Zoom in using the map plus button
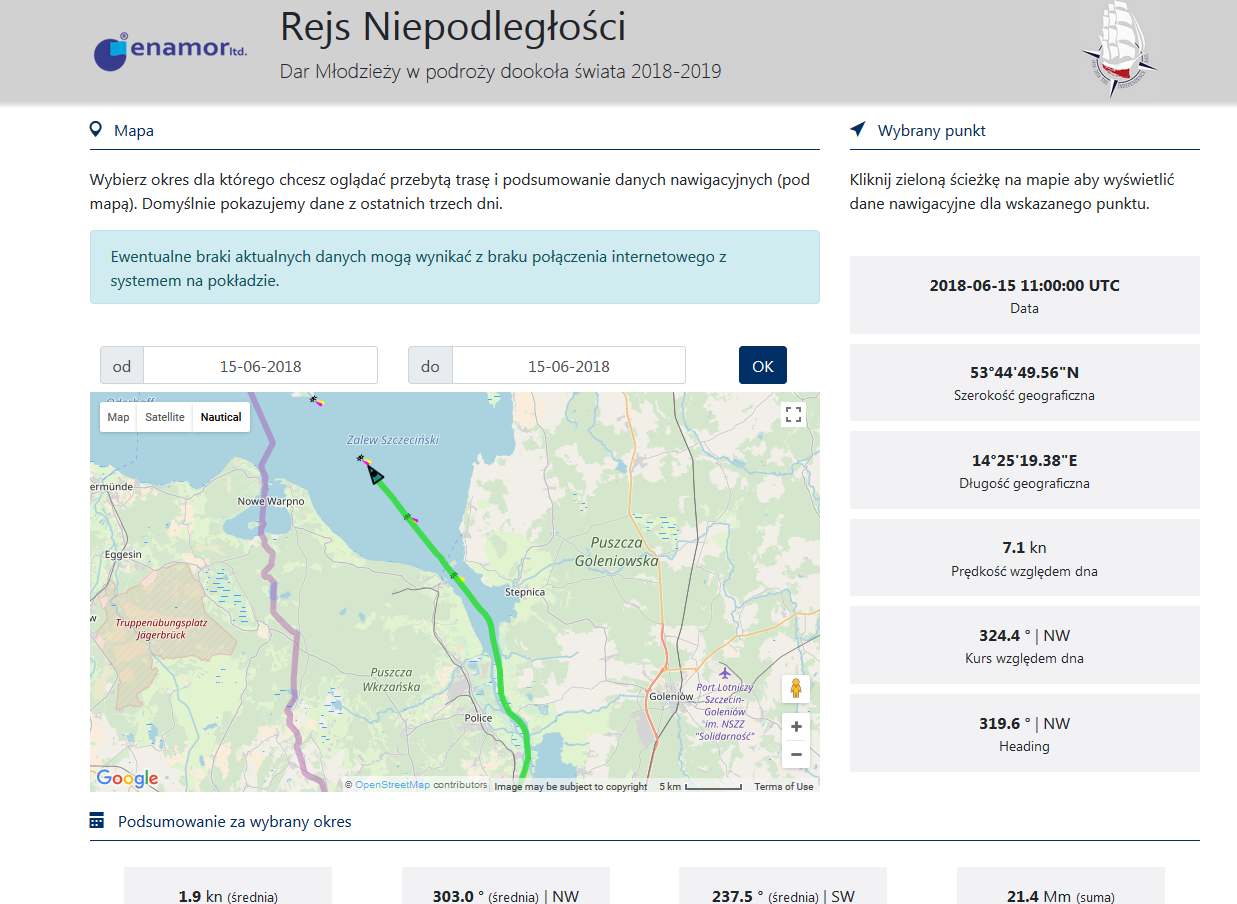This screenshot has width=1237, height=904. pyautogui.click(x=796, y=727)
